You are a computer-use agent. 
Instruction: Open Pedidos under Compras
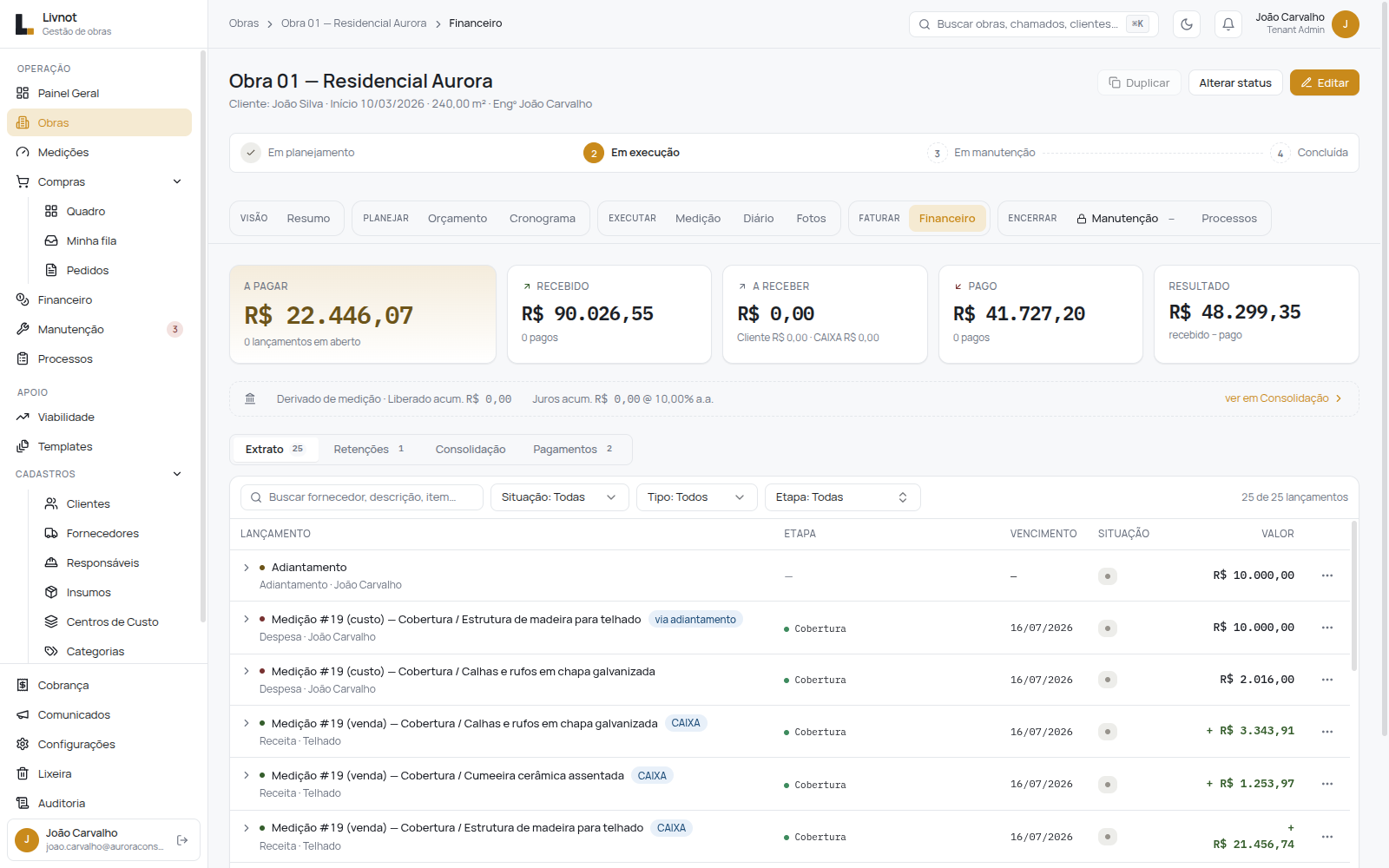point(113,270)
